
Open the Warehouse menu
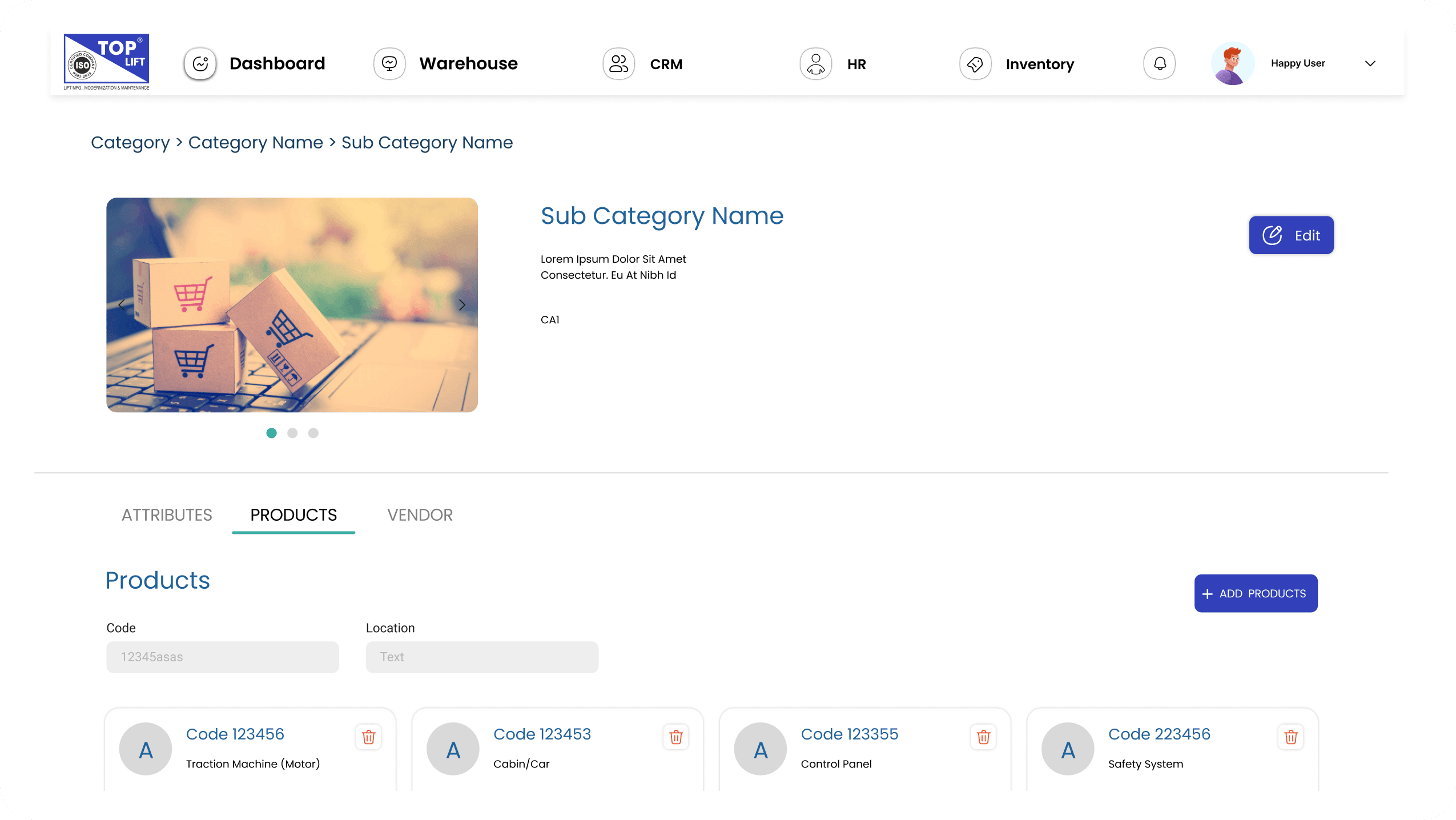tap(468, 63)
